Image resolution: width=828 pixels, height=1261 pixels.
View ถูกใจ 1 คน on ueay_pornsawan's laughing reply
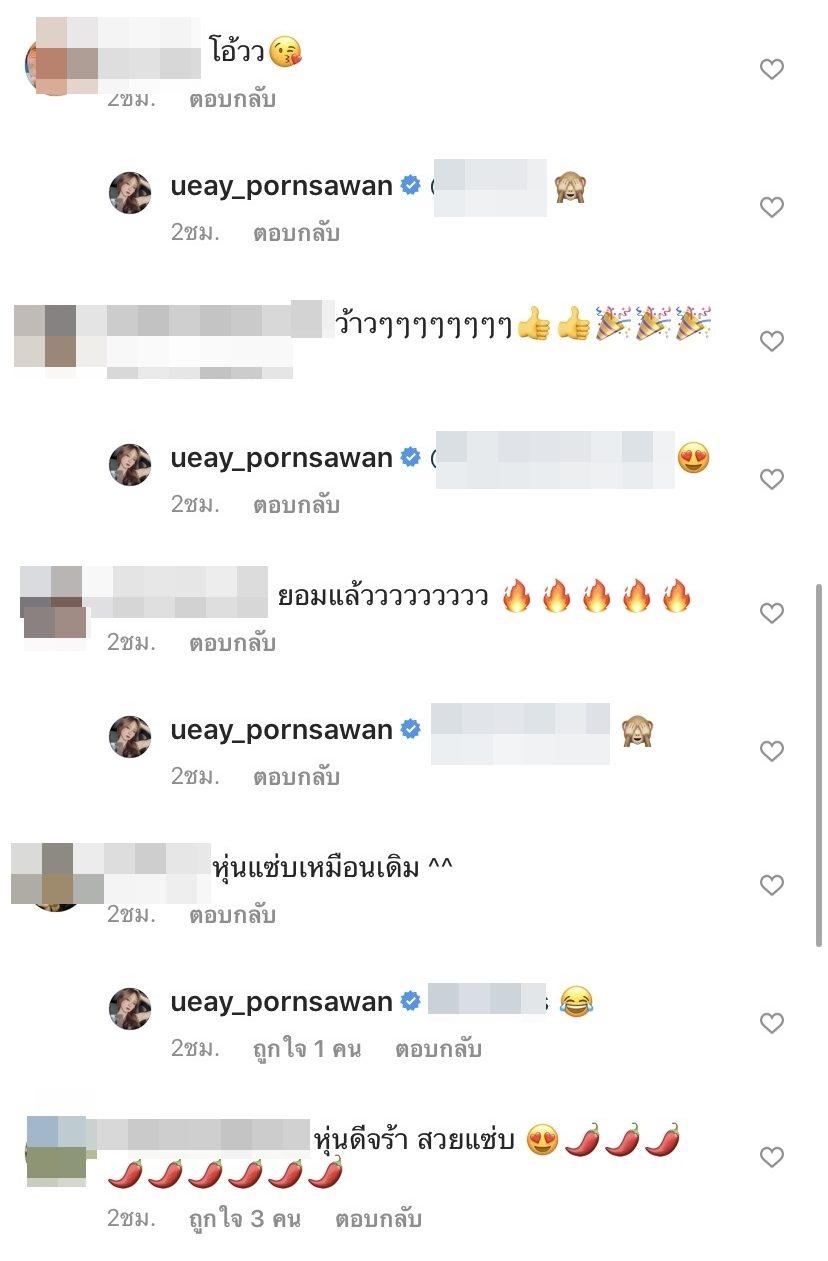(306, 1049)
